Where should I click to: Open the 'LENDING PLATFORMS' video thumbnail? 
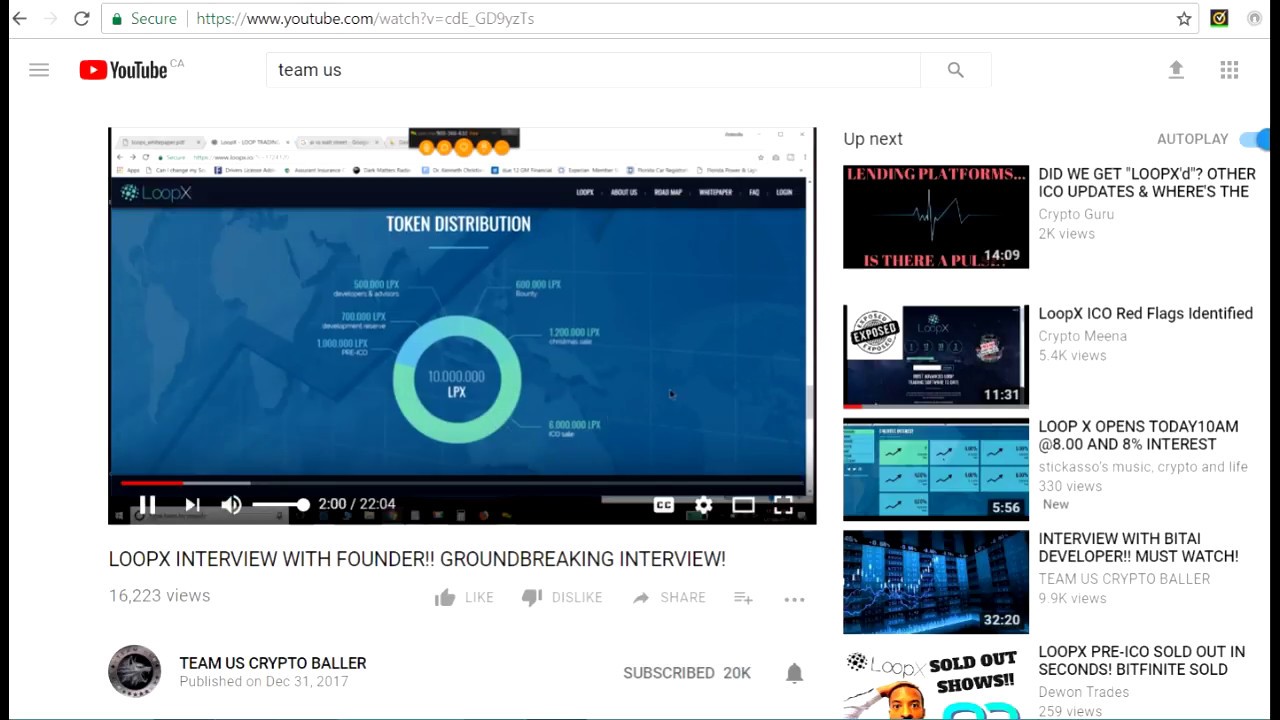pos(936,217)
